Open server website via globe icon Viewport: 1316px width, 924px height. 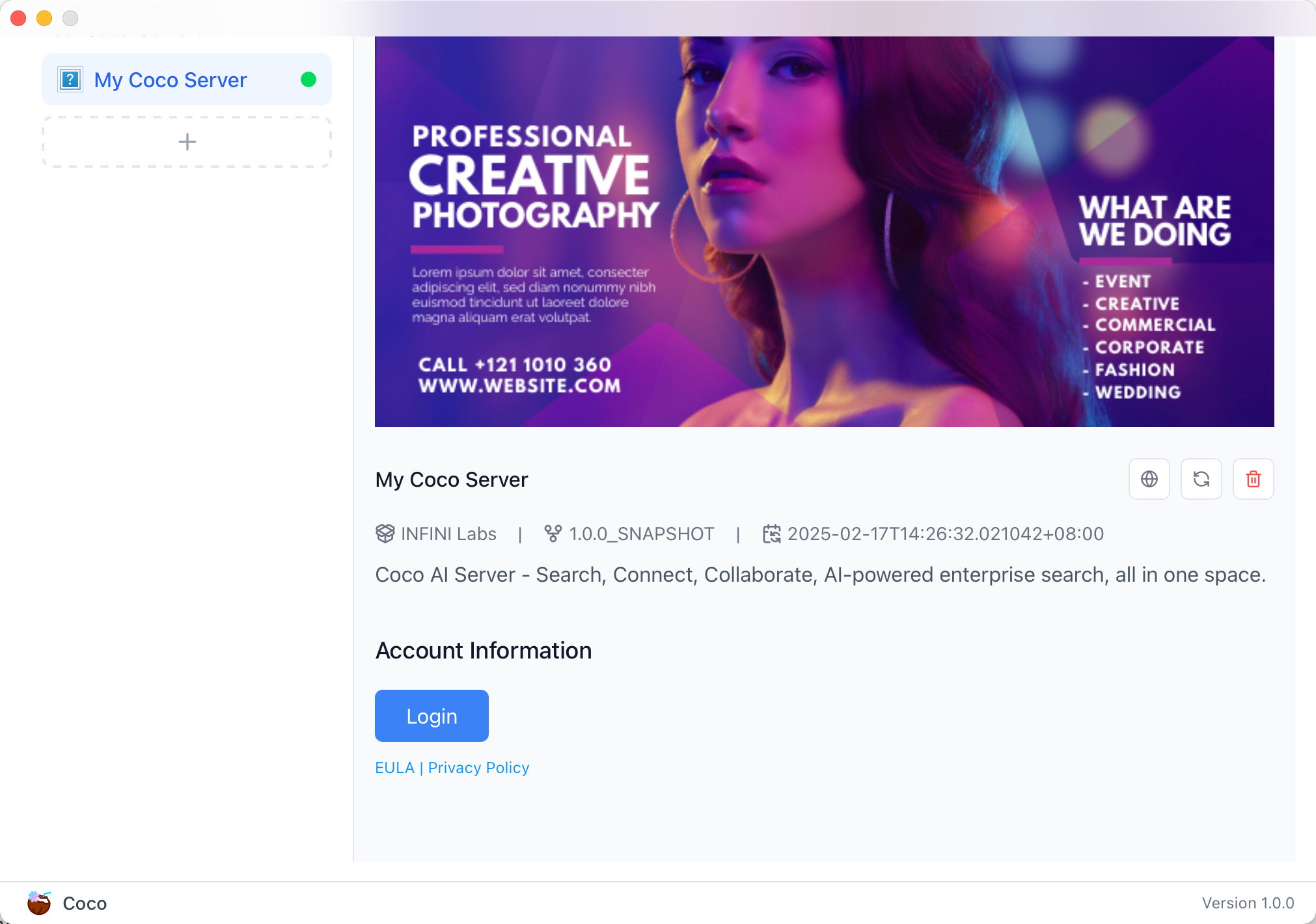pyautogui.click(x=1149, y=479)
